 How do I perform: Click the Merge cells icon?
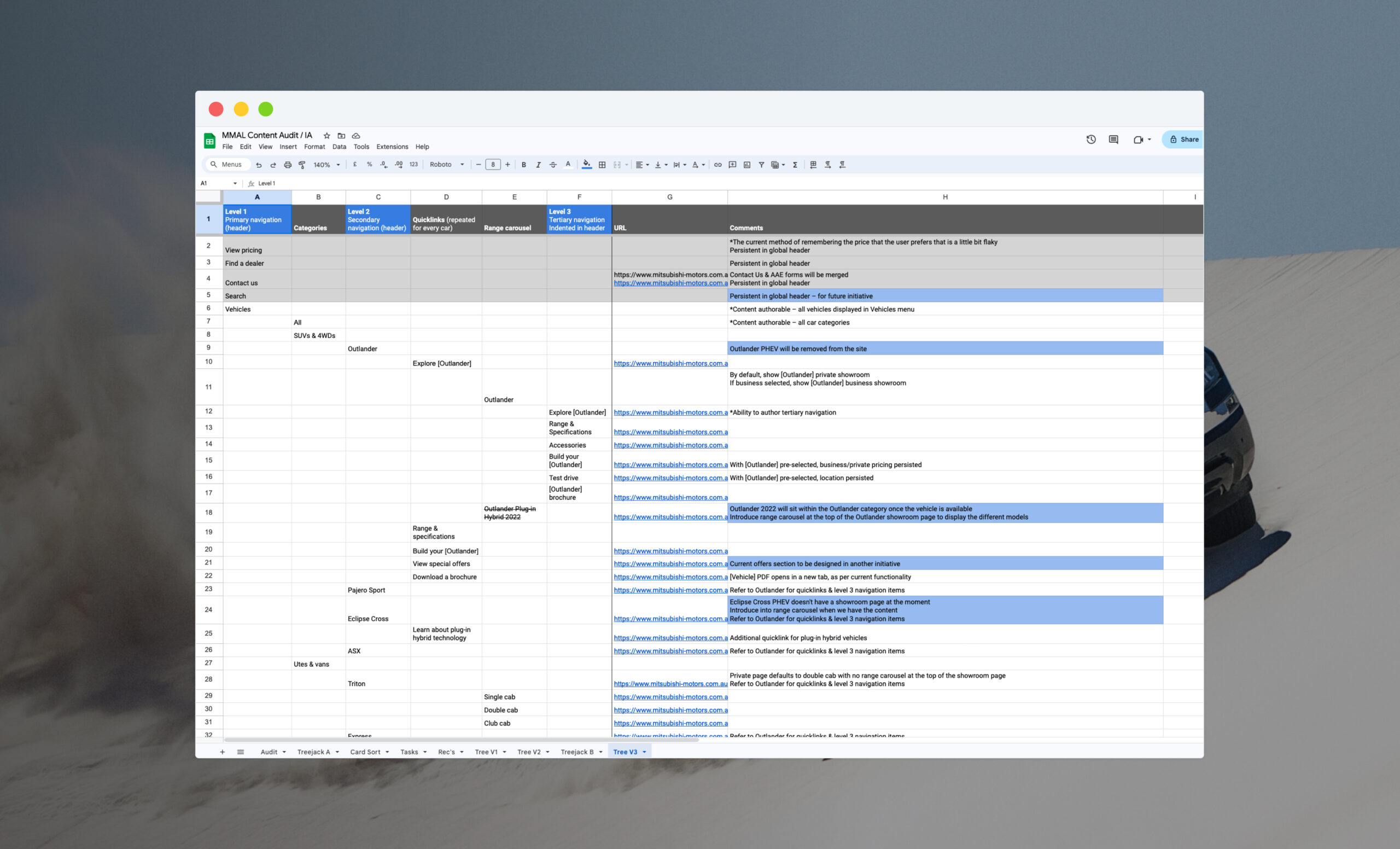[617, 165]
